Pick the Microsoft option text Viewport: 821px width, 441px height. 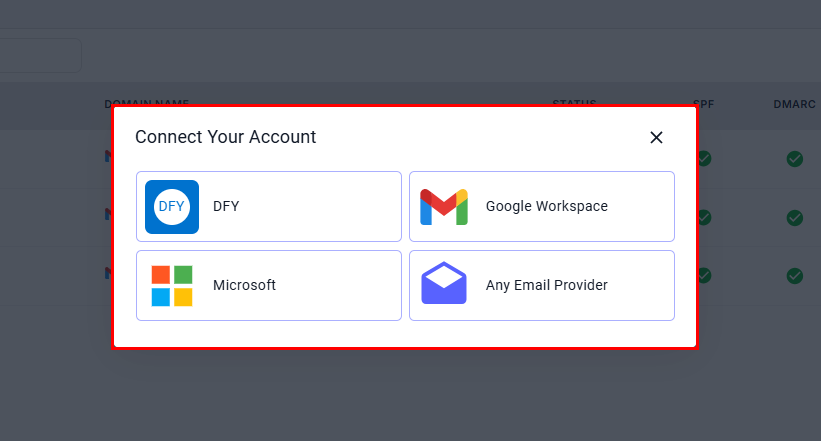pos(244,285)
